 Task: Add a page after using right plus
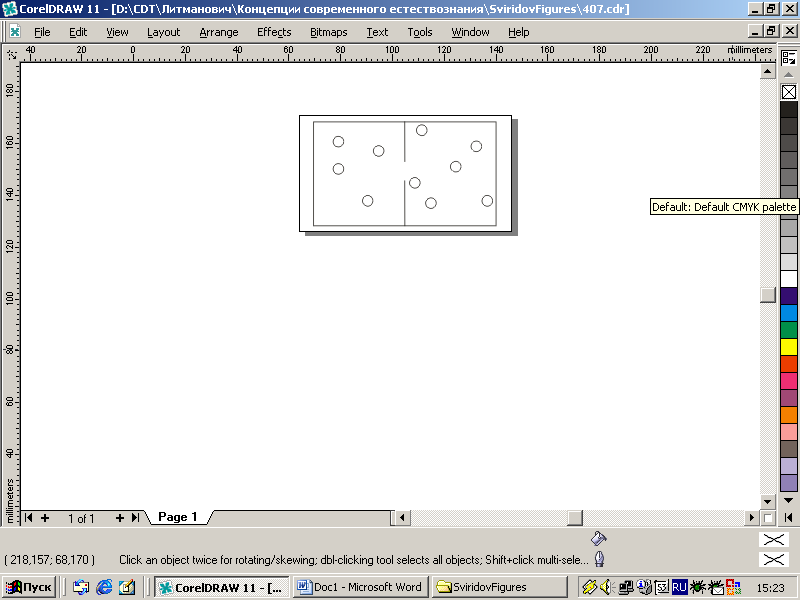(x=120, y=518)
